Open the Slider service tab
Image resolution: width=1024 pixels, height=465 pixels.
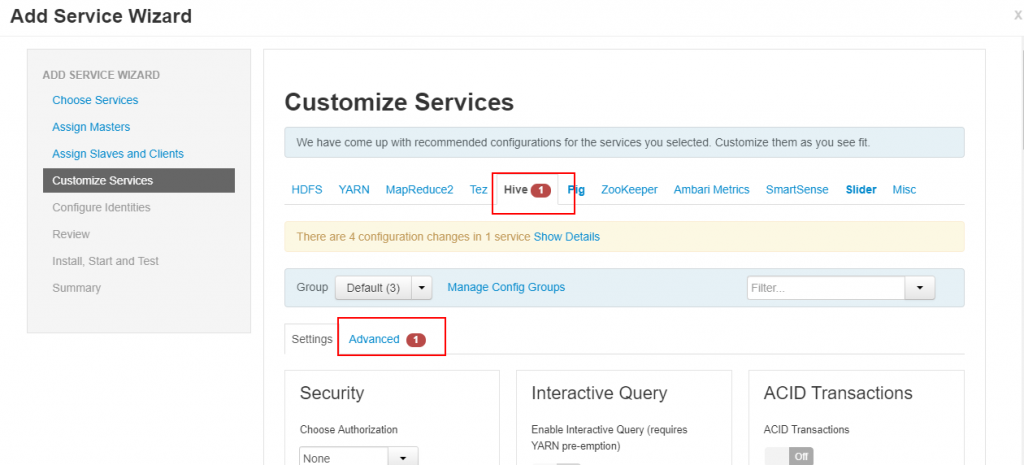pos(861,189)
